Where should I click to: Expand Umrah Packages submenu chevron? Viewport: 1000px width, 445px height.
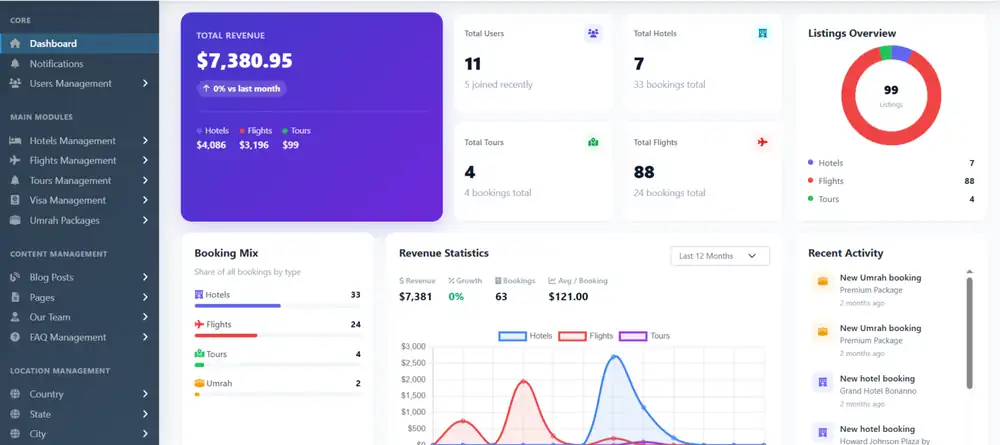pos(145,221)
